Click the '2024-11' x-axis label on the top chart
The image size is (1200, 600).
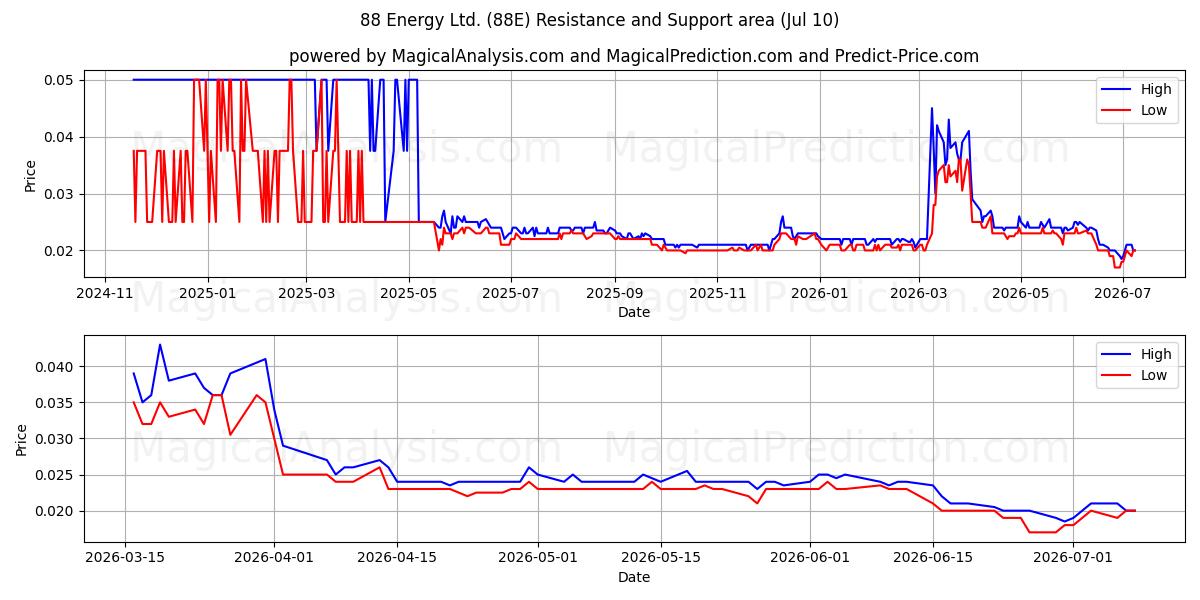coord(106,294)
